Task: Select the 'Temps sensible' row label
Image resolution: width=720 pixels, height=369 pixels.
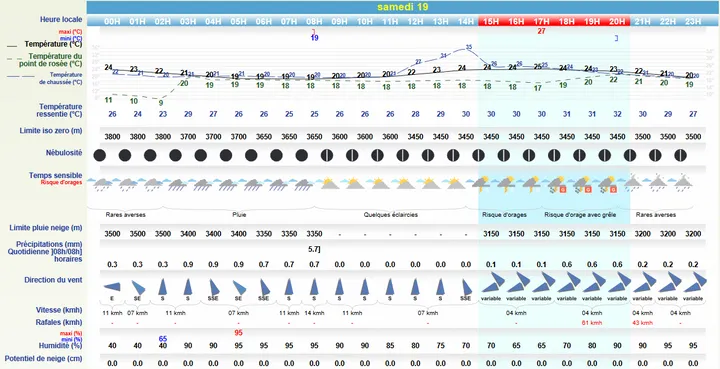Action: pyautogui.click(x=56, y=175)
